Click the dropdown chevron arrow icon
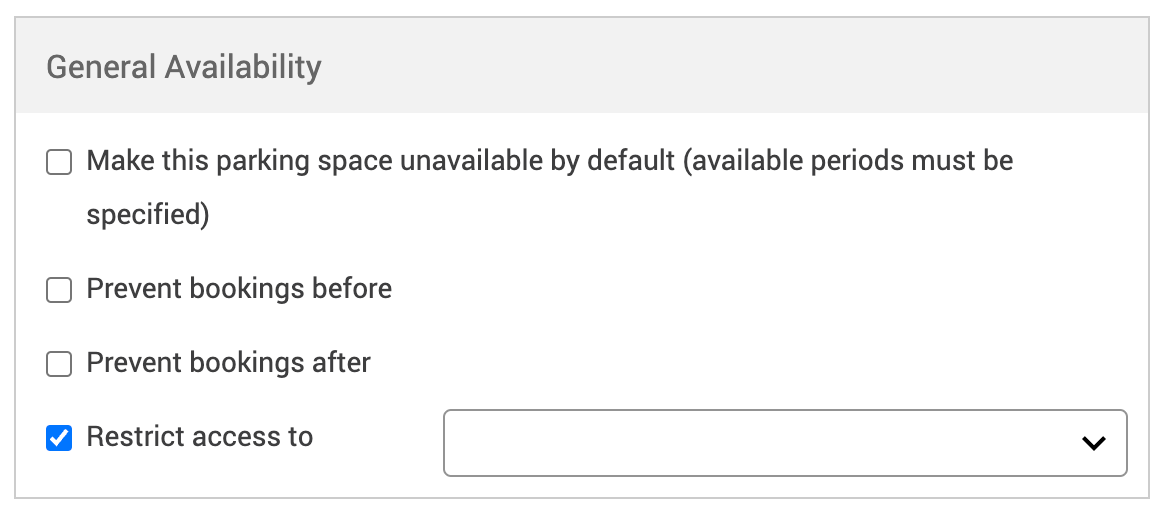The width and height of the screenshot is (1165, 517). (x=1094, y=443)
